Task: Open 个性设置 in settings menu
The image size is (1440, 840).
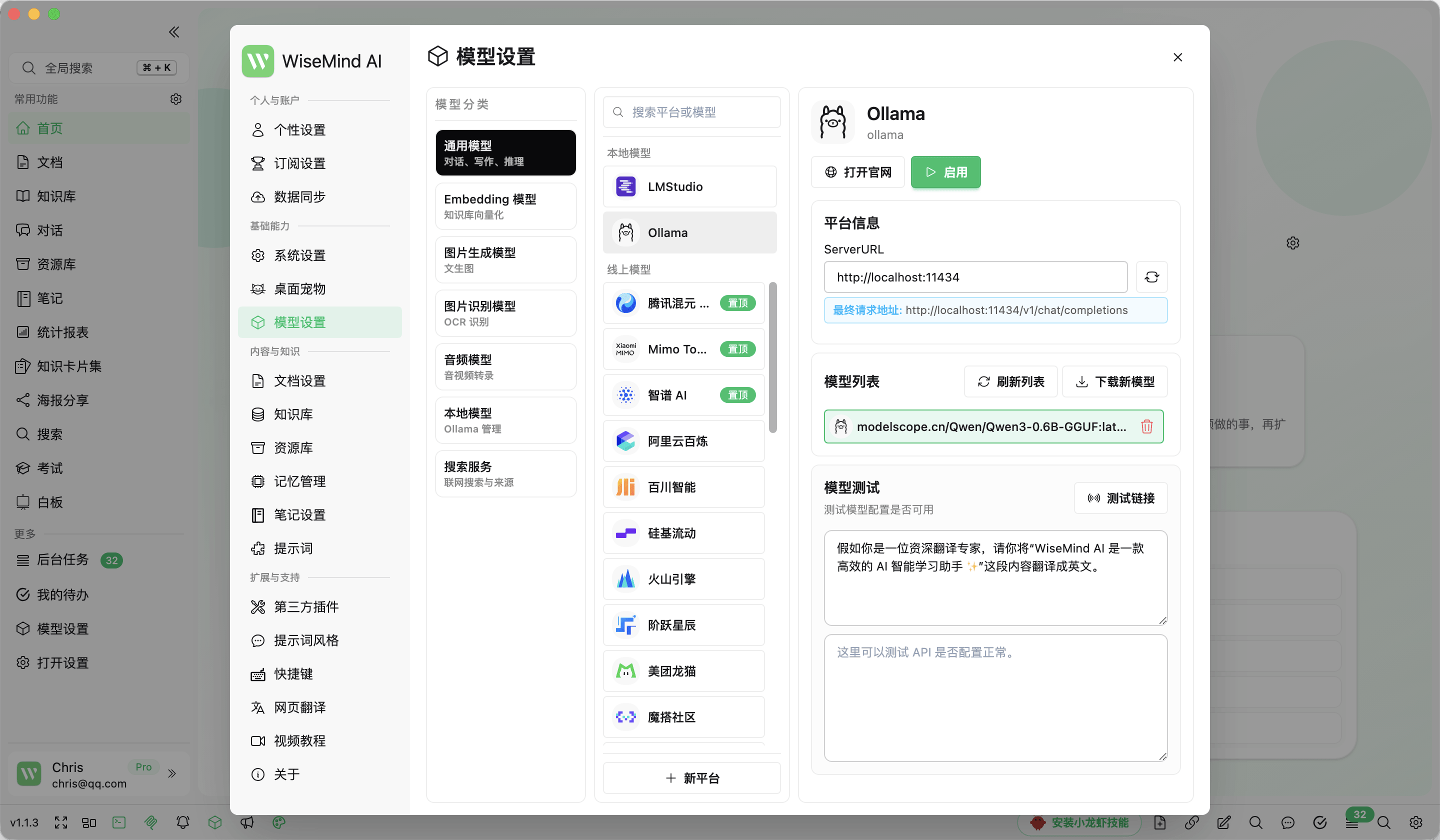Action: coord(320,129)
